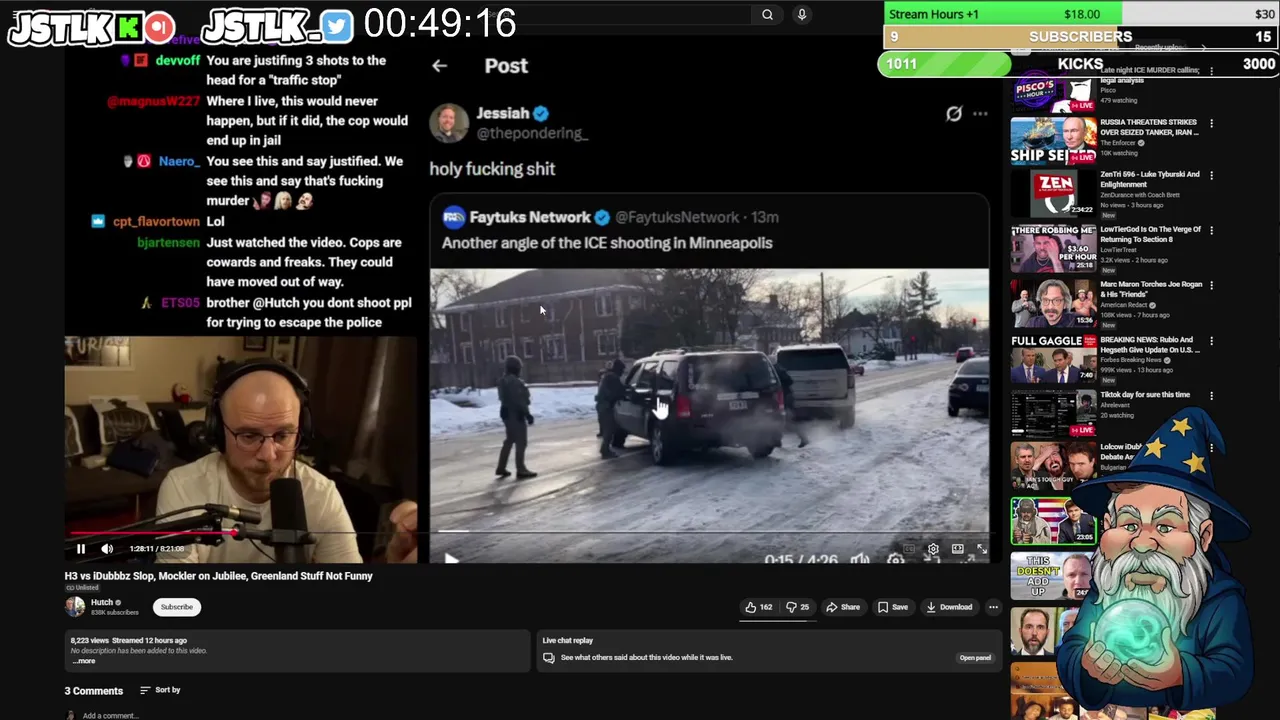Click the JSTLK Kick logo overlay

(90, 26)
